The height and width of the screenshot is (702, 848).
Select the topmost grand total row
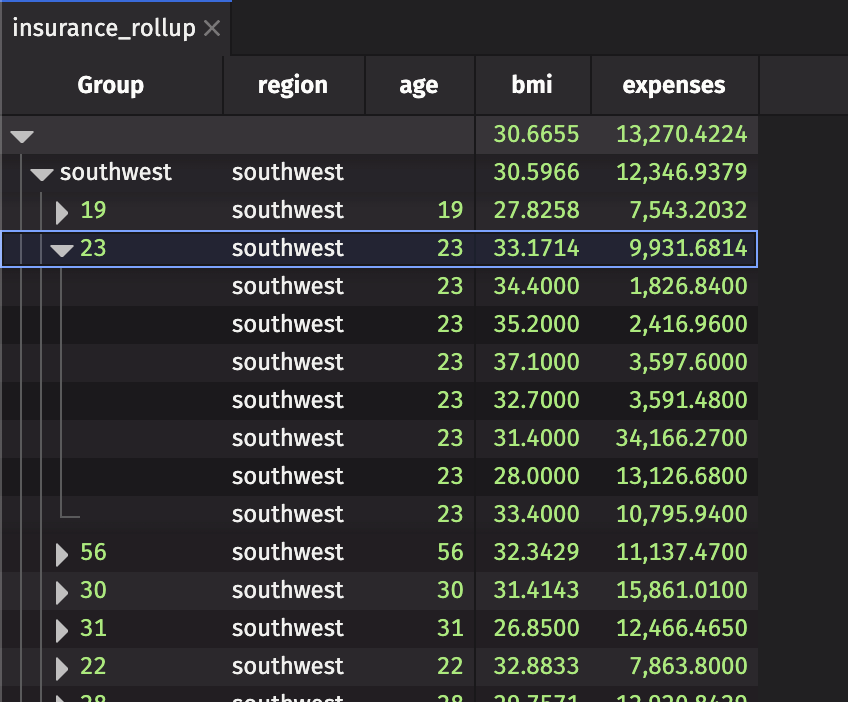pyautogui.click(x=400, y=135)
